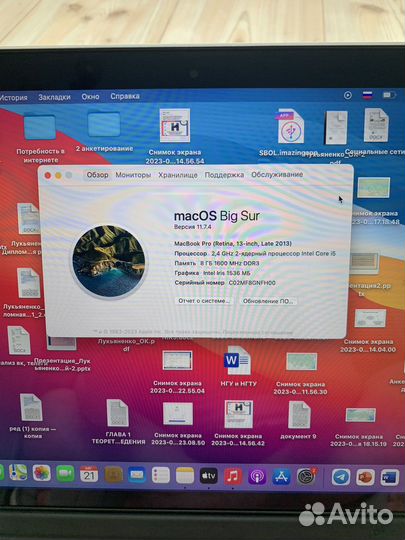The height and width of the screenshot is (540, 405).
Task: Select screenshot thumbnail '2023-0...22.55.04'
Action: (x=177, y=360)
